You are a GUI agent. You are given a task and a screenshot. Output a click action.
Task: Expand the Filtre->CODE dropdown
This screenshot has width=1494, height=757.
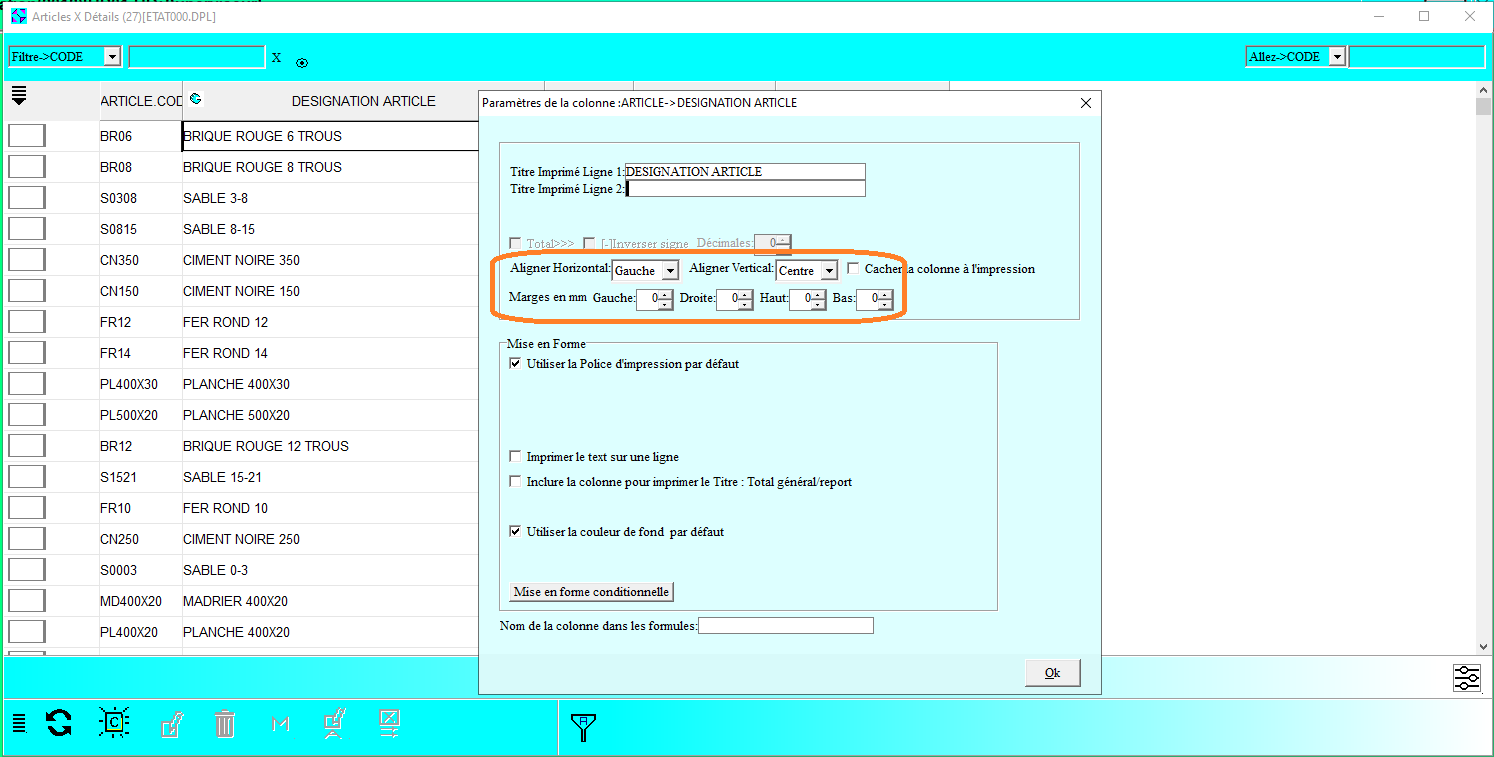111,57
